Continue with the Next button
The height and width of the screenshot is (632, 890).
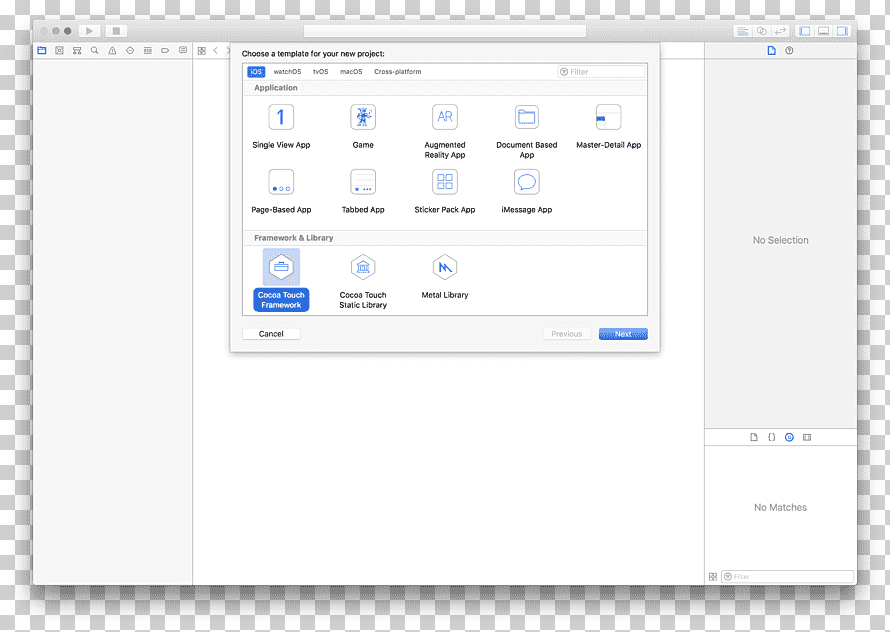(623, 334)
